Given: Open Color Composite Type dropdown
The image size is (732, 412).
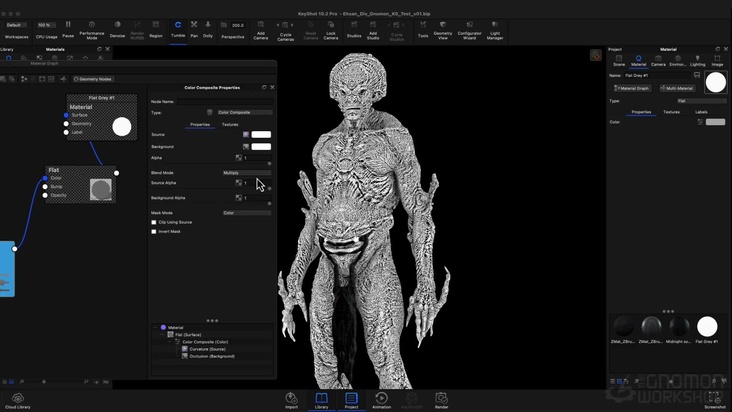Looking at the screenshot, I should tap(244, 112).
